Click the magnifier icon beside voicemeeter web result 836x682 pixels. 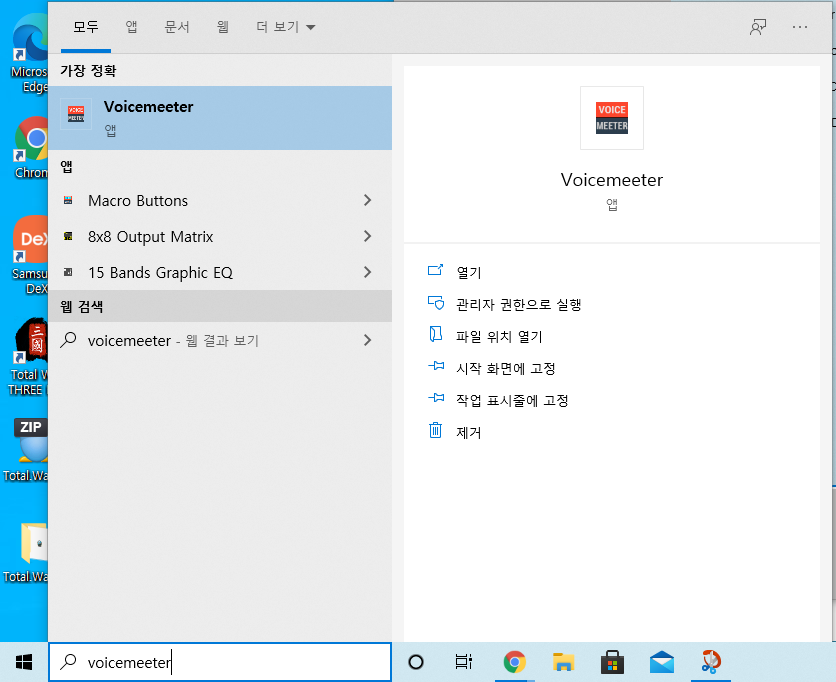(68, 340)
